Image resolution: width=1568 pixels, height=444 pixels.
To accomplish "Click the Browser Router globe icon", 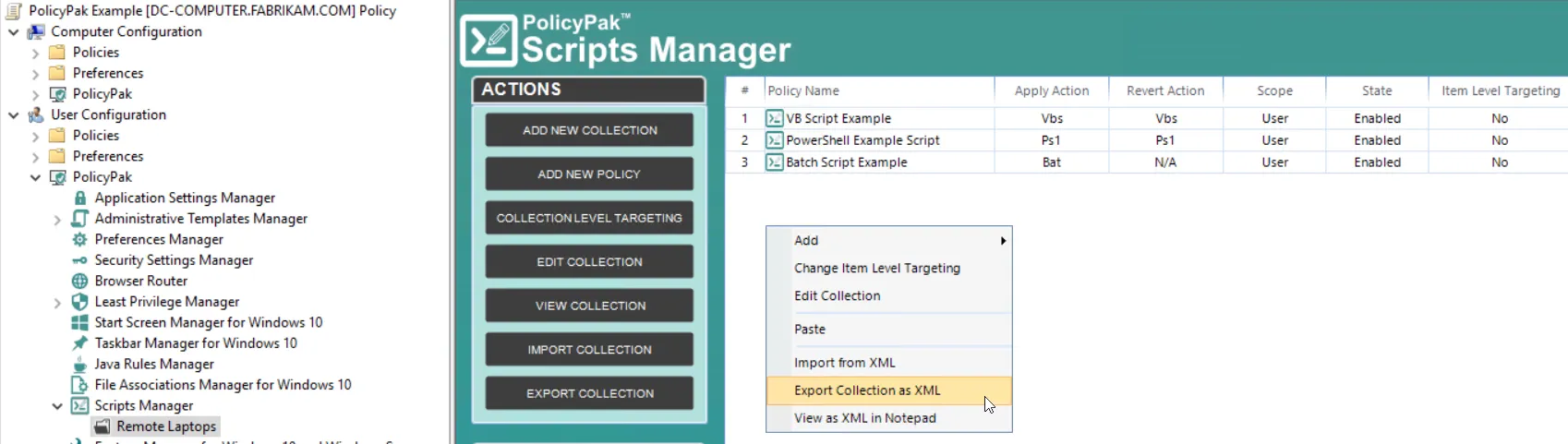I will [x=80, y=281].
